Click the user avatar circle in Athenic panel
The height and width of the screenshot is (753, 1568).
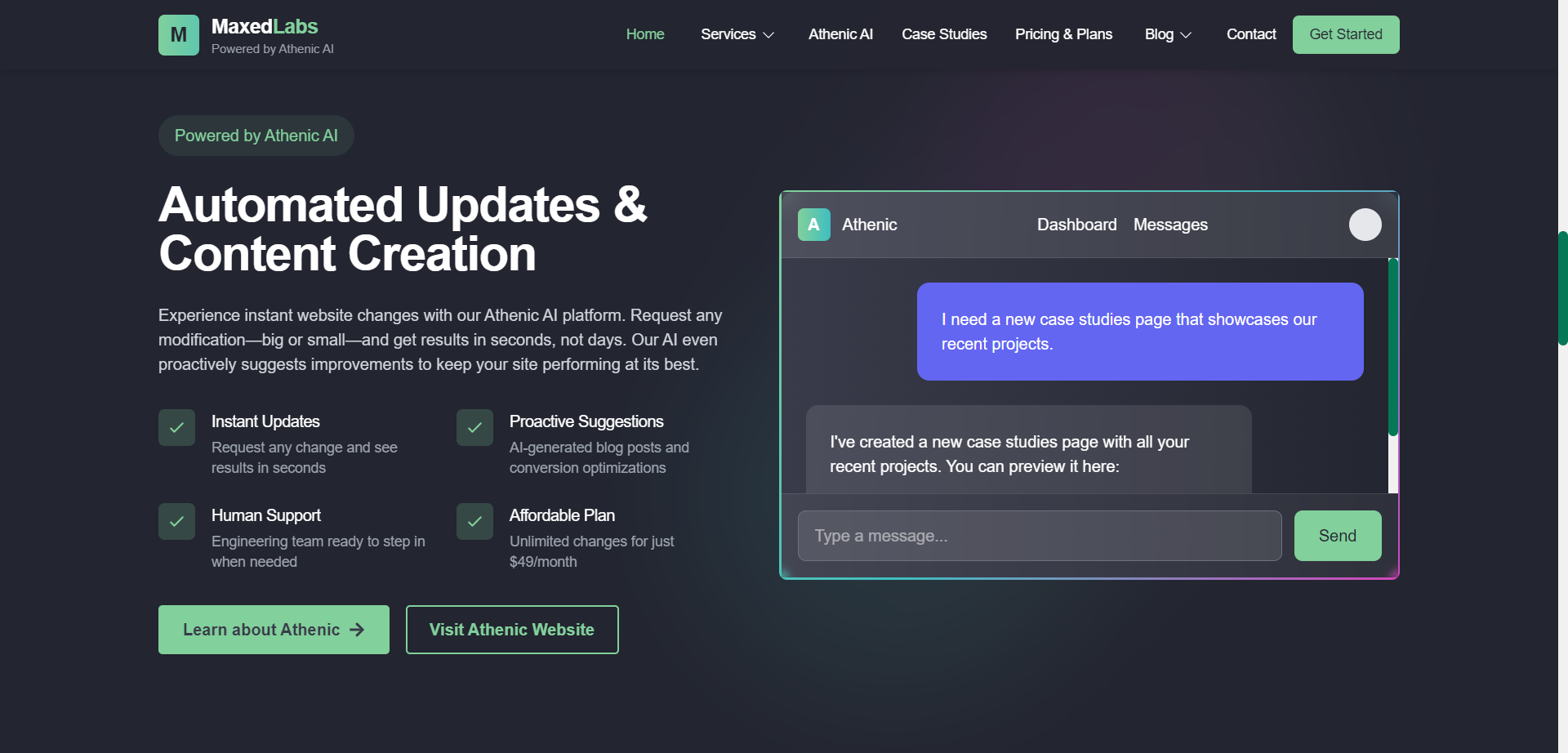pos(1365,225)
